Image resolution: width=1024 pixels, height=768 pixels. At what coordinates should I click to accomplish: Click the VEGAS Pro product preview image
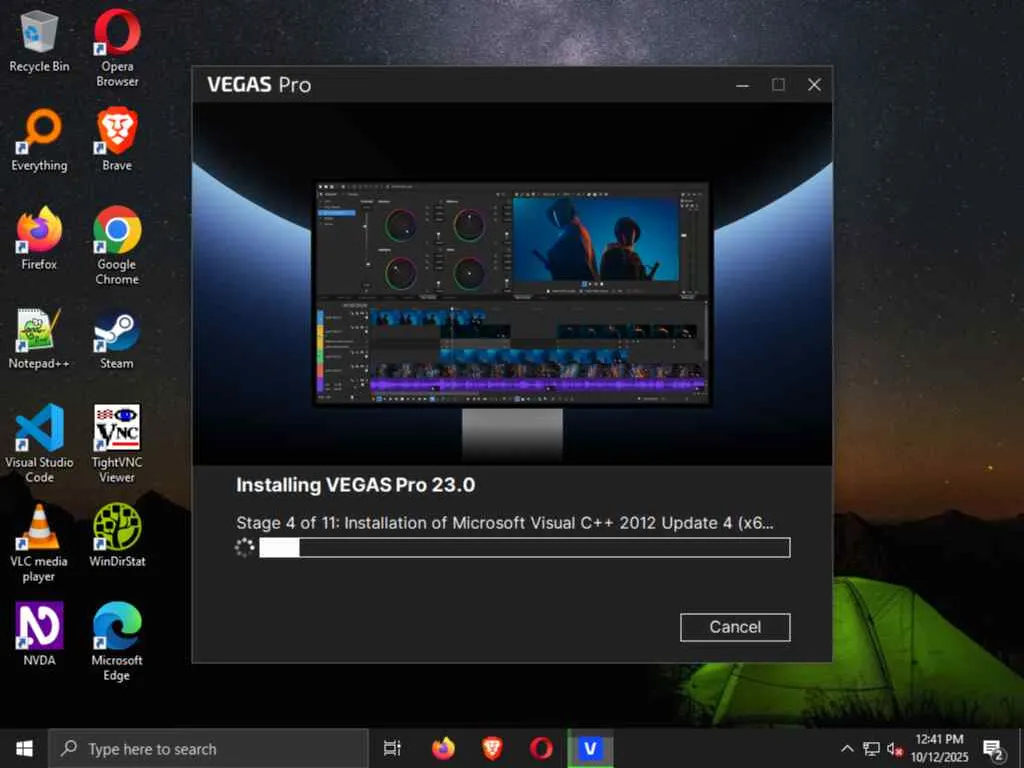point(513,283)
